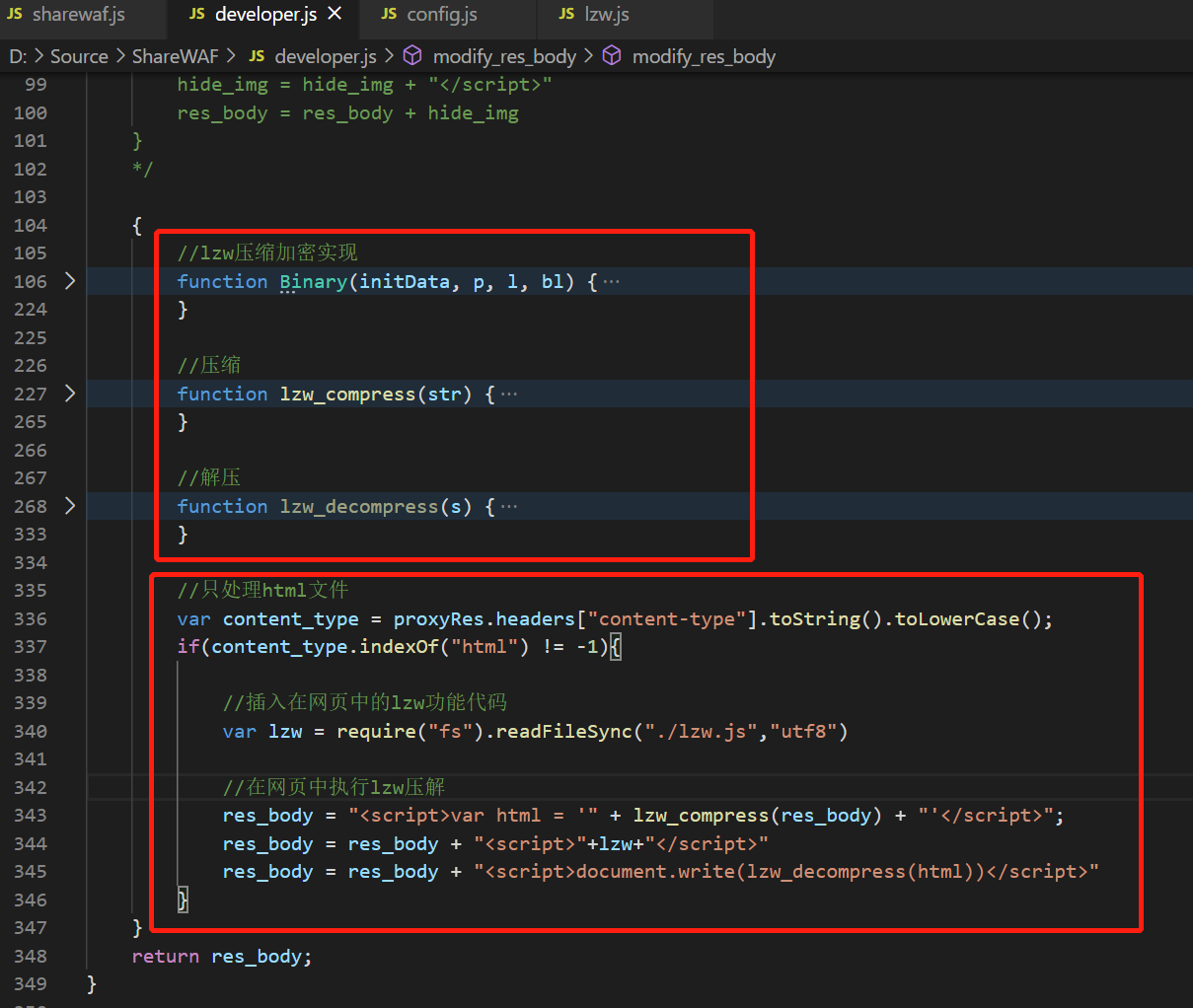Unfold ellipsis after lzw_decompress brace
The image size is (1193, 1008).
tap(509, 507)
